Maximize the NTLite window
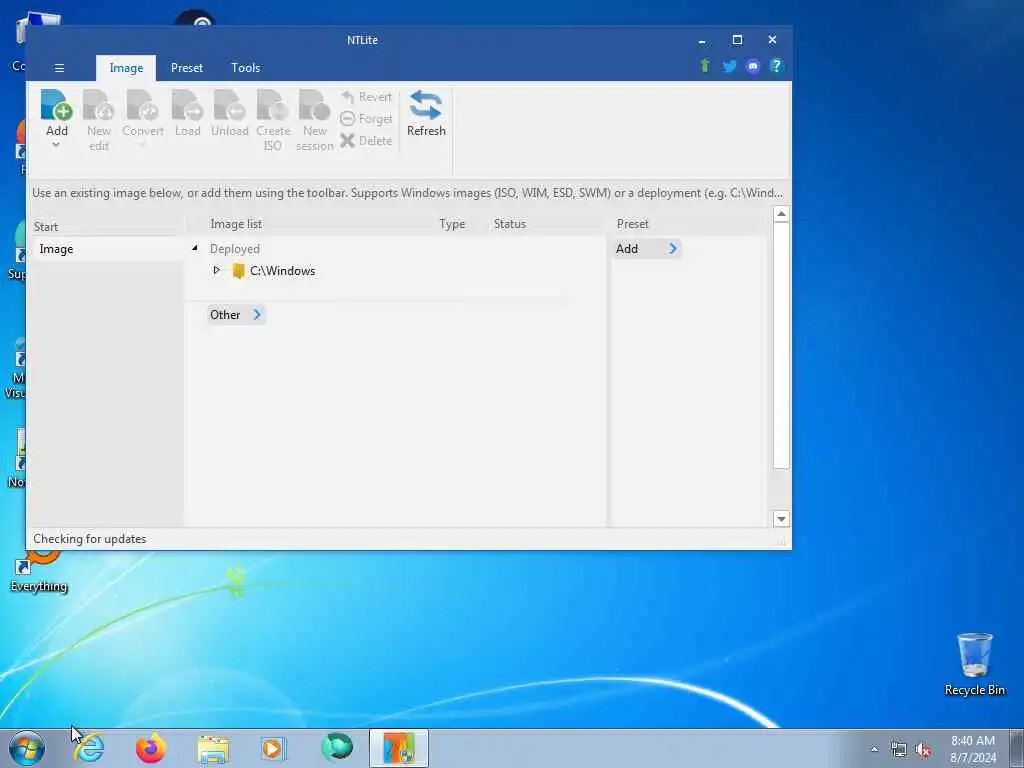The height and width of the screenshot is (768, 1024). point(737,40)
